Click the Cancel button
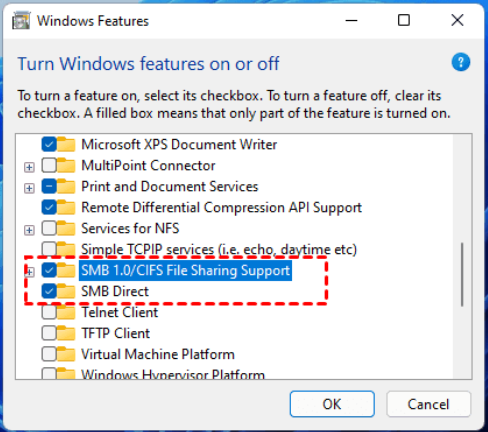Image resolution: width=488 pixels, height=432 pixels. (x=428, y=404)
